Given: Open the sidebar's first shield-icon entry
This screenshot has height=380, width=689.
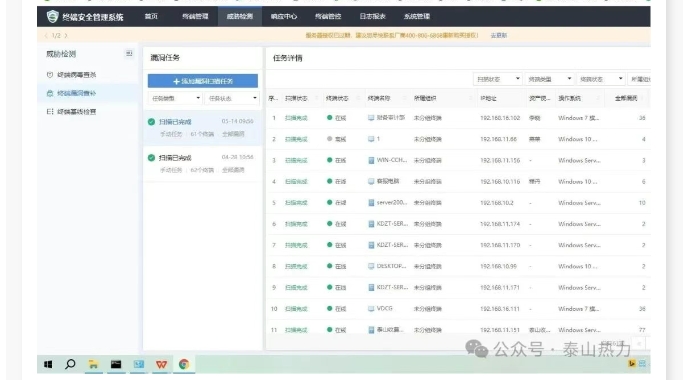Looking at the screenshot, I should pyautogui.click(x=71, y=75).
